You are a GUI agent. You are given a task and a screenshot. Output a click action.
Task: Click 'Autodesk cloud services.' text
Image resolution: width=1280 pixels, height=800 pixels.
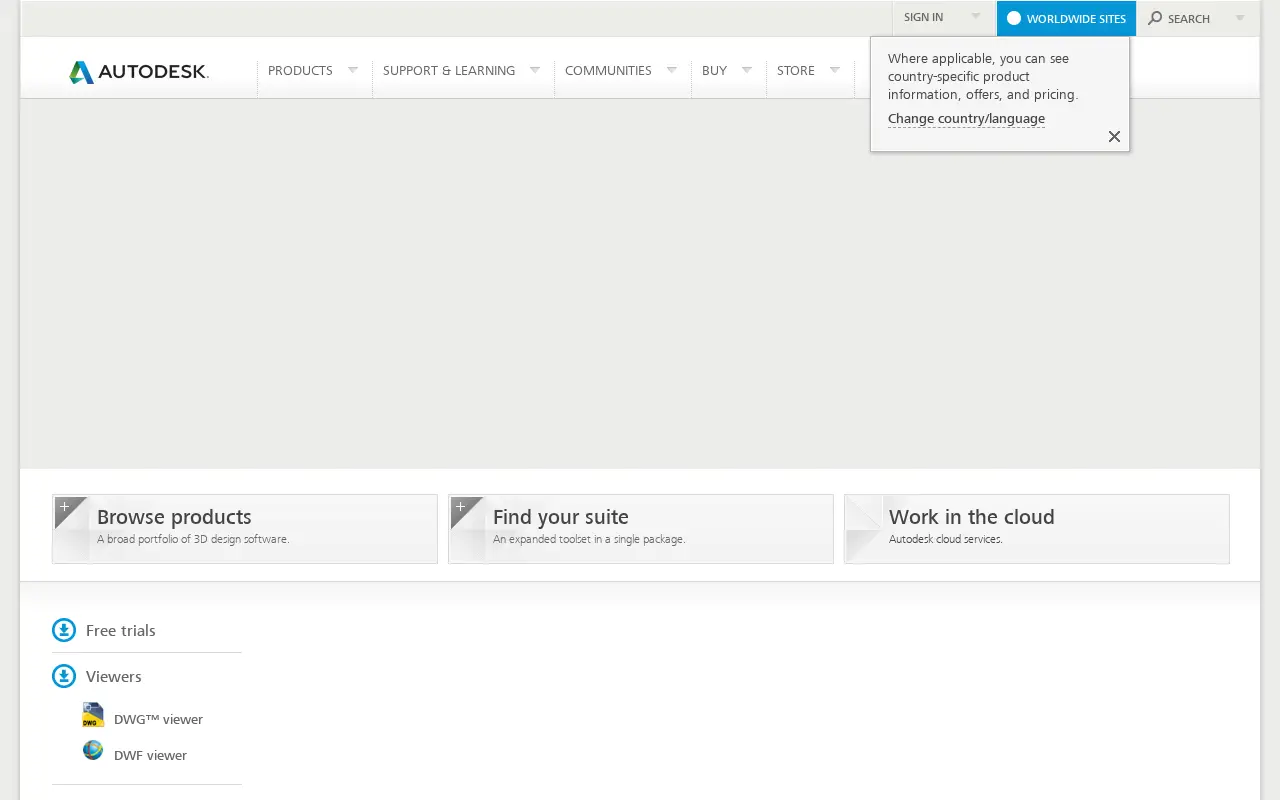coord(946,539)
